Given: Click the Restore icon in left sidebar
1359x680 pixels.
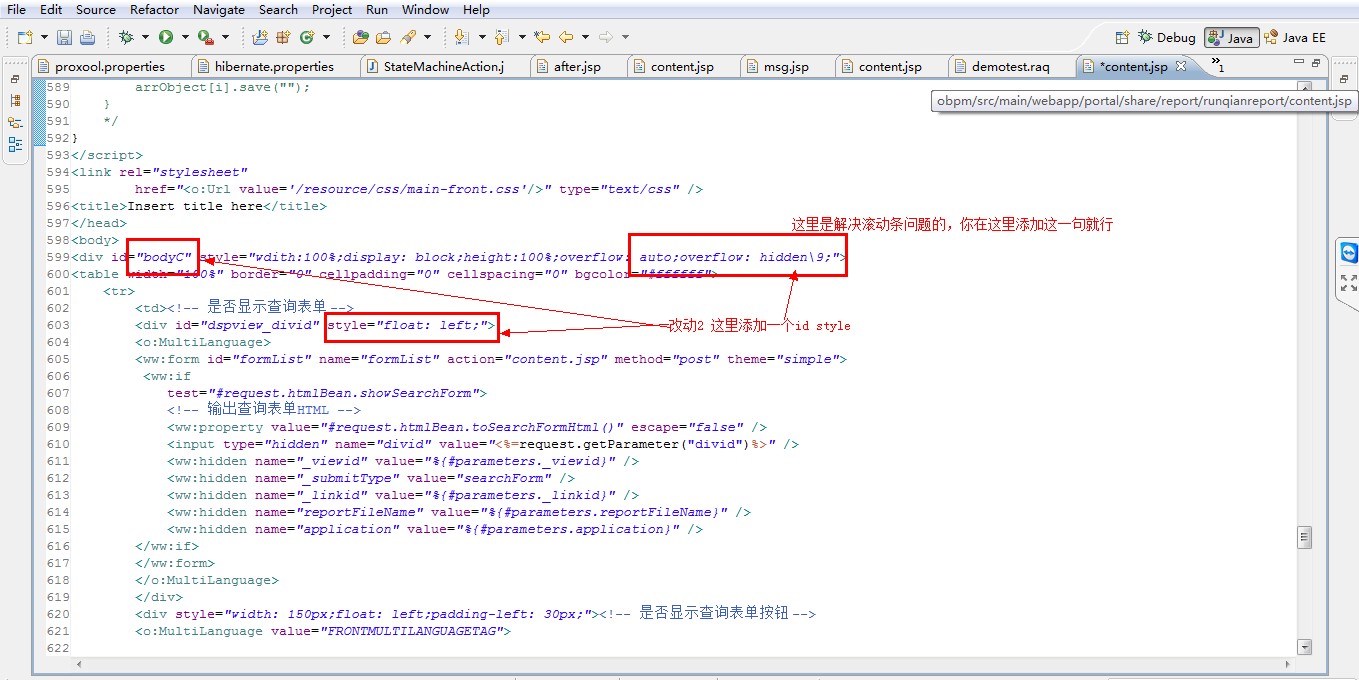Looking at the screenshot, I should pos(15,79).
